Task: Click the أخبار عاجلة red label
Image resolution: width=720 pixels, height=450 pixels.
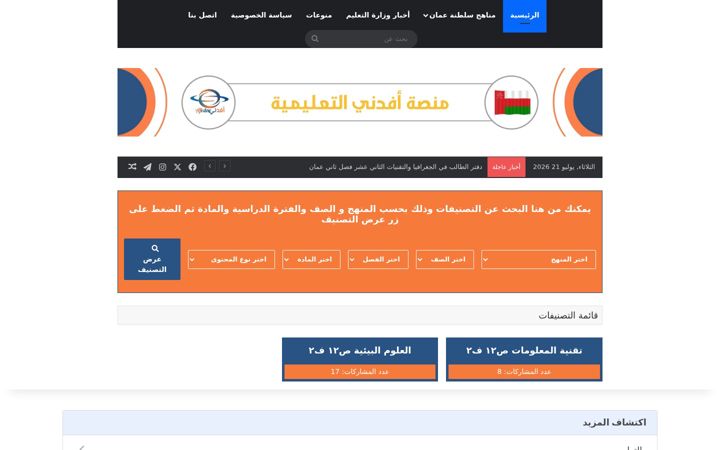Action: coord(506,167)
